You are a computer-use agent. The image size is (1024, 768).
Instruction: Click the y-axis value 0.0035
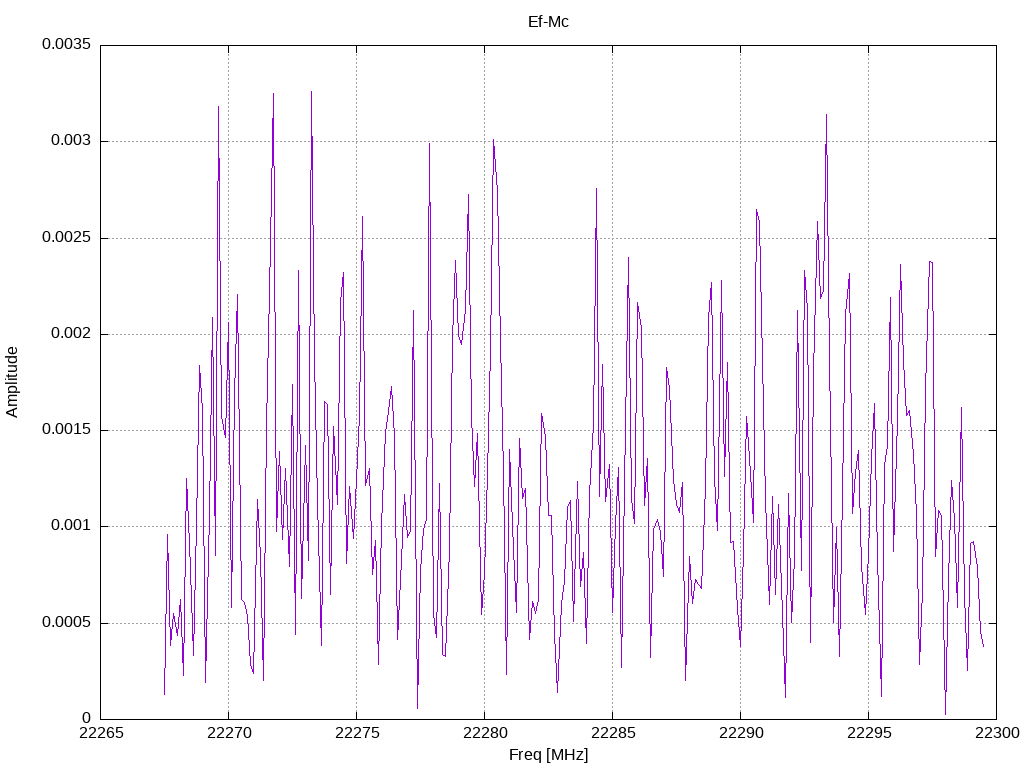[x=67, y=44]
